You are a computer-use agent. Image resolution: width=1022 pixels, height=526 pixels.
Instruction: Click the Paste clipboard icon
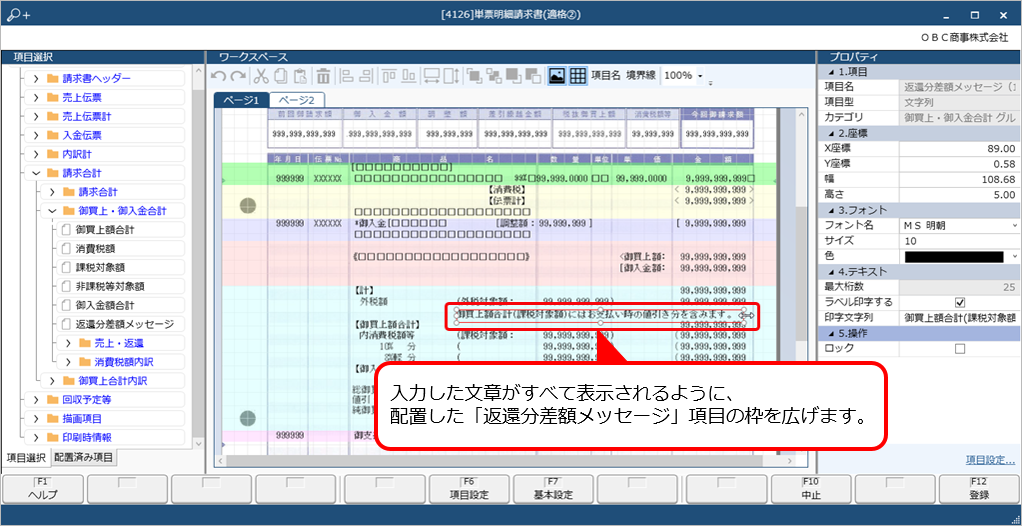click(300, 76)
